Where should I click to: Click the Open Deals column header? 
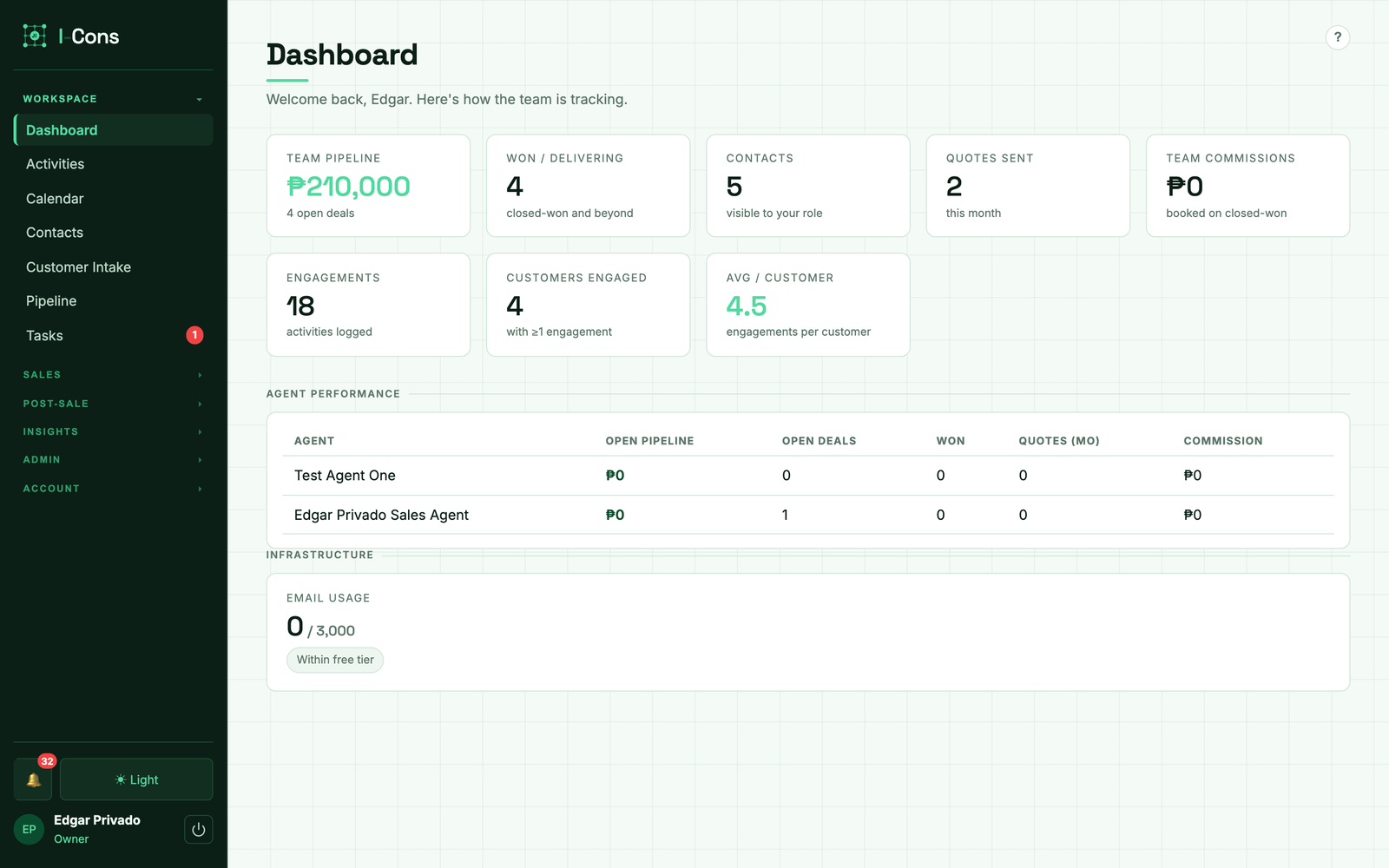[x=819, y=441]
